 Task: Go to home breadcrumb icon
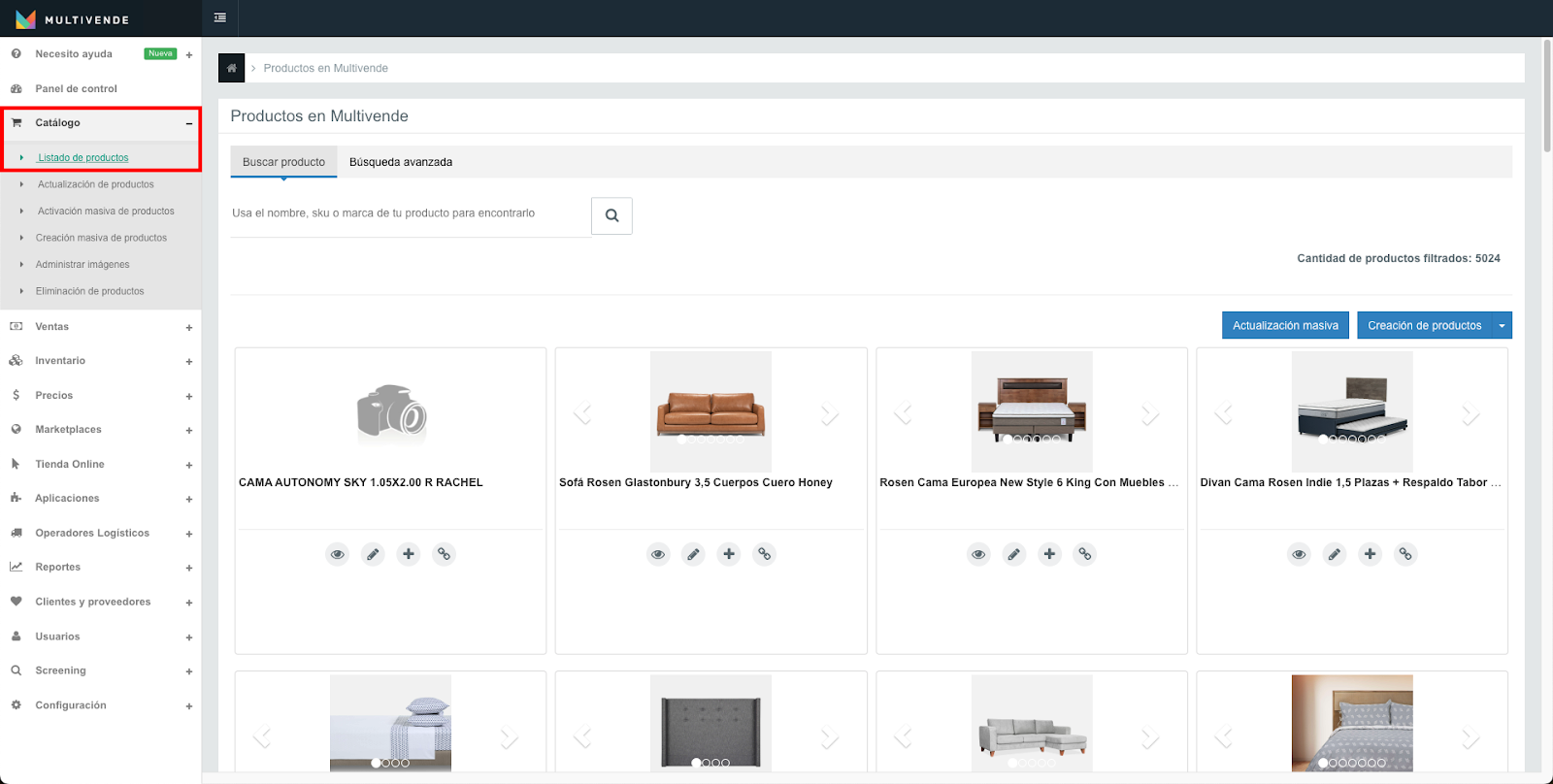[x=231, y=68]
